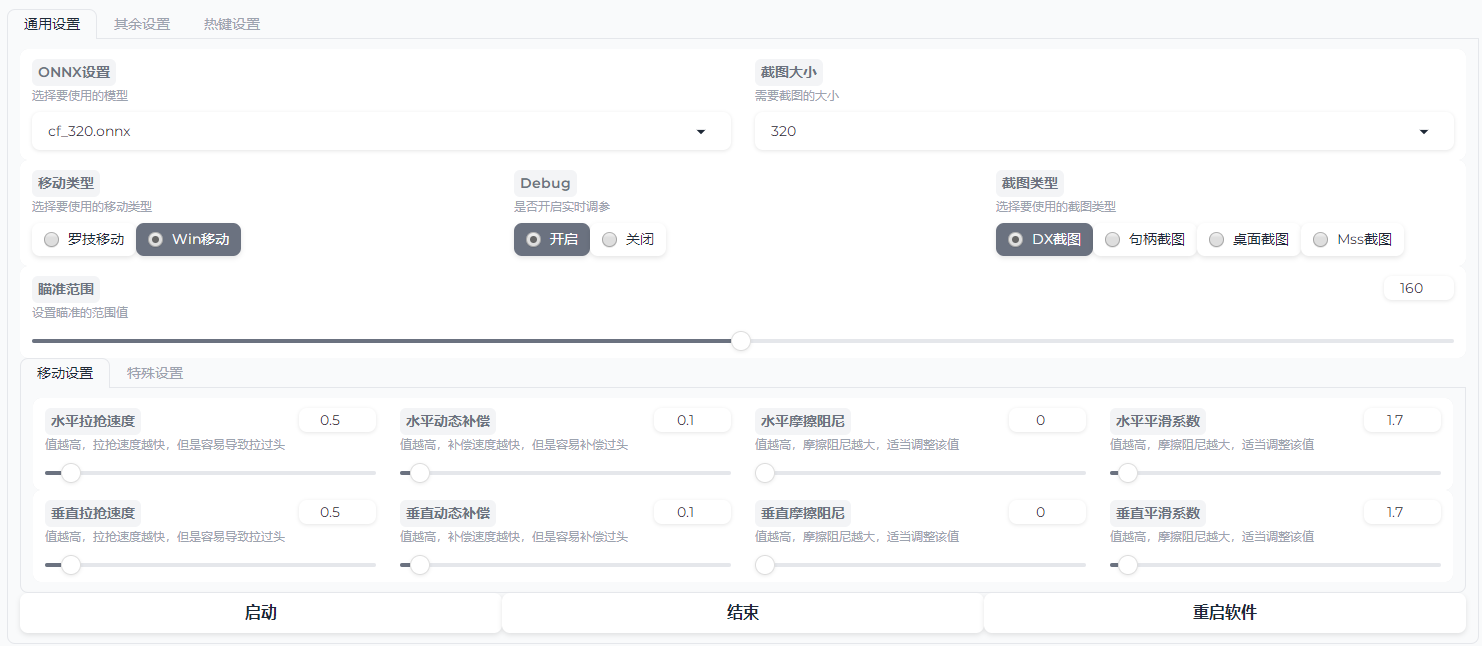Screen dimensions: 1482x646
Task: Open the ONNX model dropdown showing cf_320.onnx
Action: tap(380, 131)
